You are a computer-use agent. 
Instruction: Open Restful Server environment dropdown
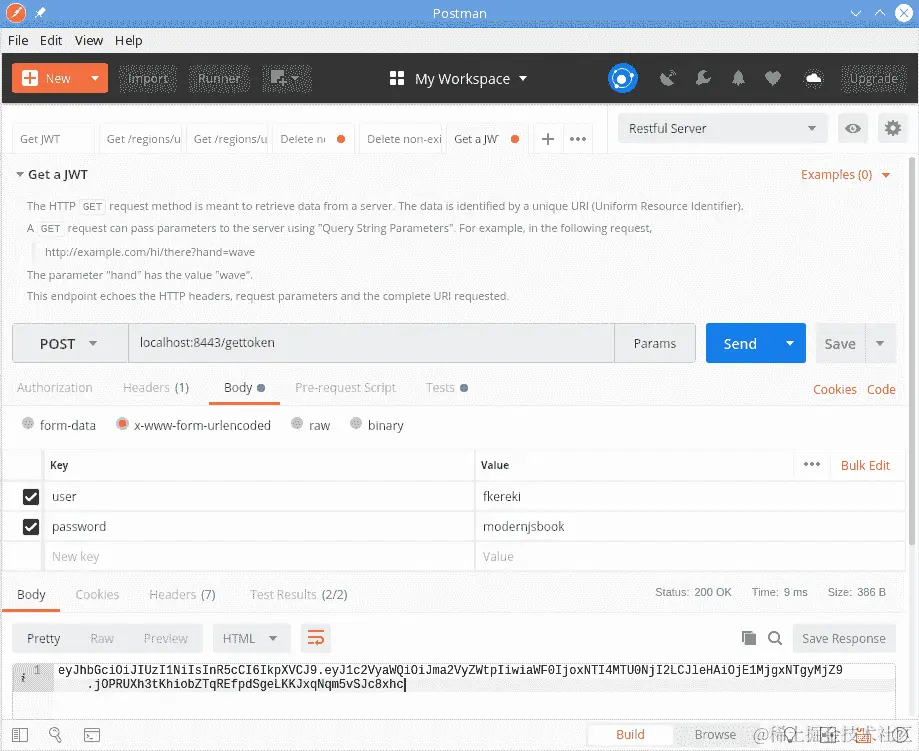click(x=723, y=128)
